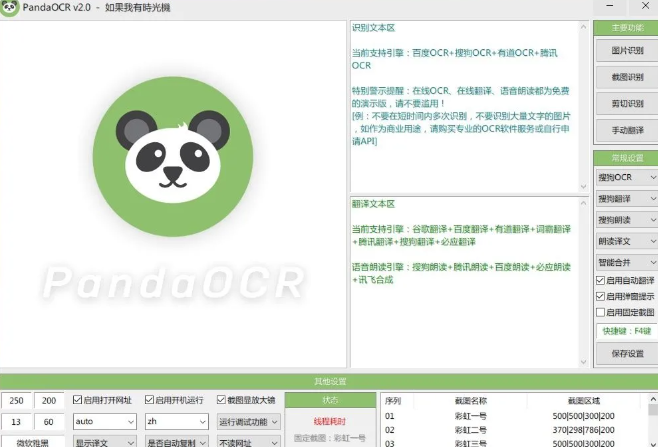Click the 状态 status header
The width and height of the screenshot is (658, 447).
[x=330, y=400]
